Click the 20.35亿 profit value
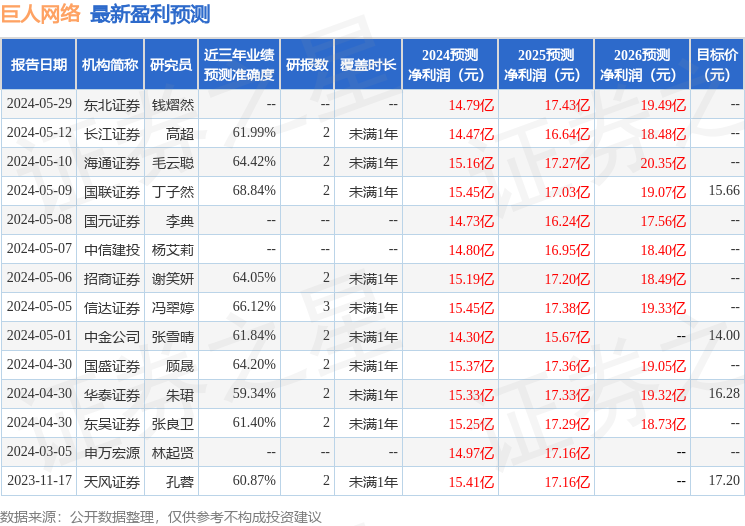This screenshot has width=745, height=526. click(x=663, y=163)
